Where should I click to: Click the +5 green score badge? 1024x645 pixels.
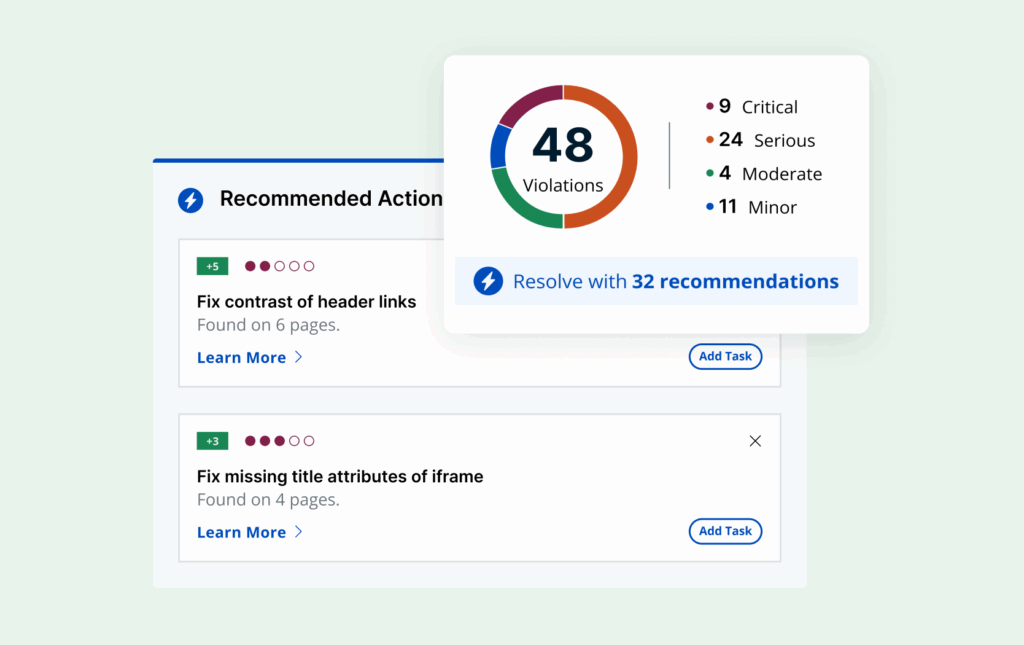212,266
